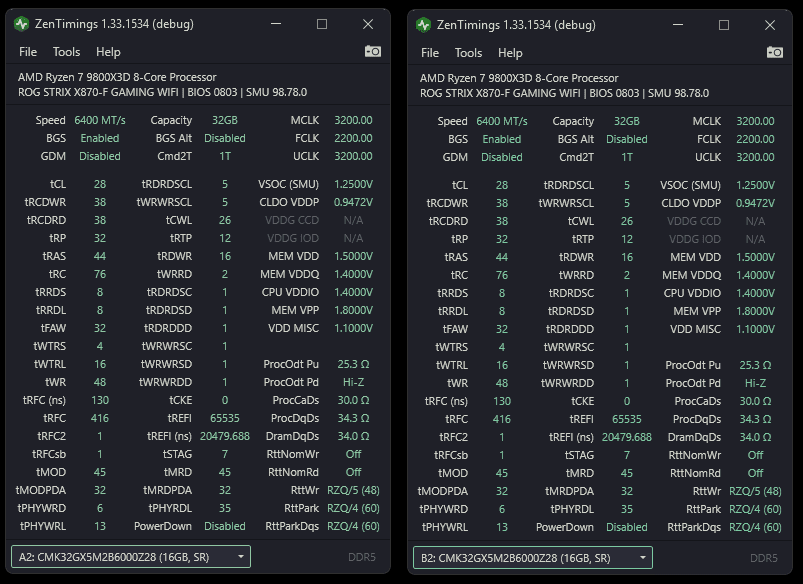Select the tCL value 28 in left window

click(100, 184)
